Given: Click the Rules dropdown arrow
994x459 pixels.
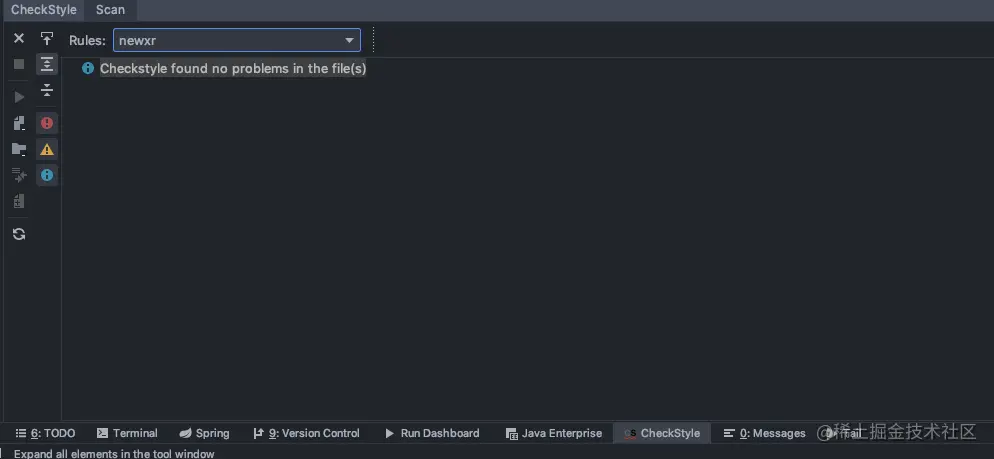Looking at the screenshot, I should point(349,41).
